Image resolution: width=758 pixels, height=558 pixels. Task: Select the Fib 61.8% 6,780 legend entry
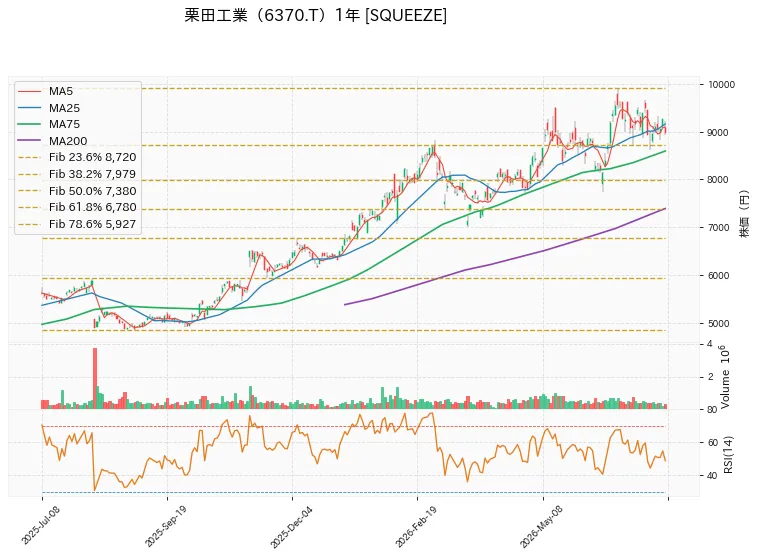point(77,207)
